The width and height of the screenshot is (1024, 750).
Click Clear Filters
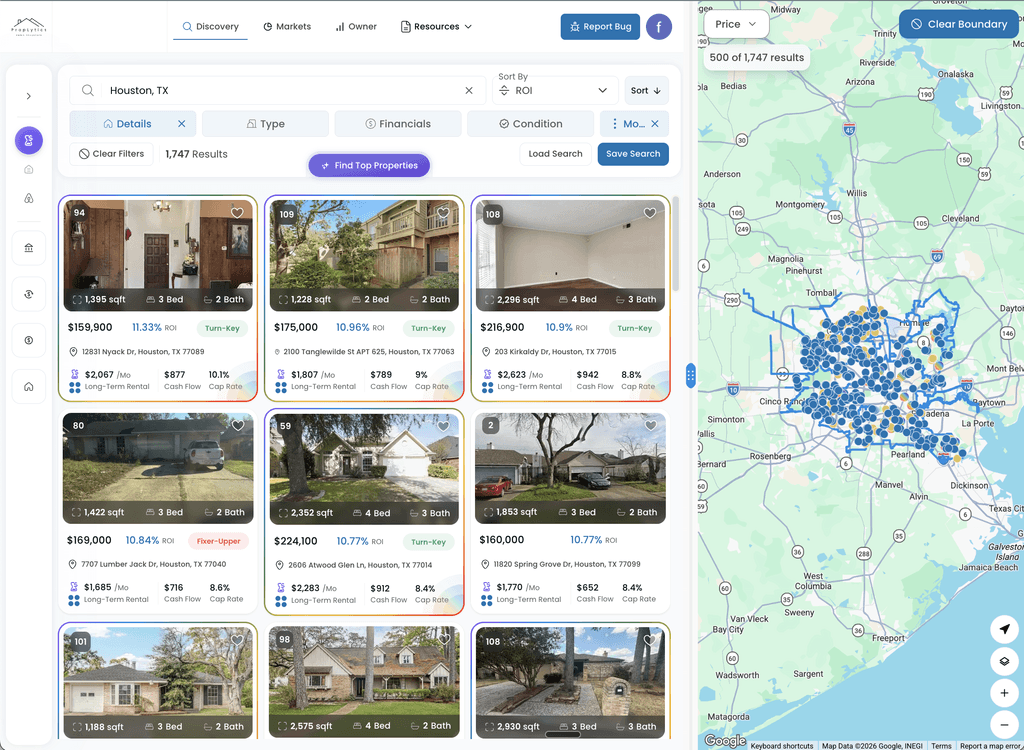pyautogui.click(x=112, y=154)
